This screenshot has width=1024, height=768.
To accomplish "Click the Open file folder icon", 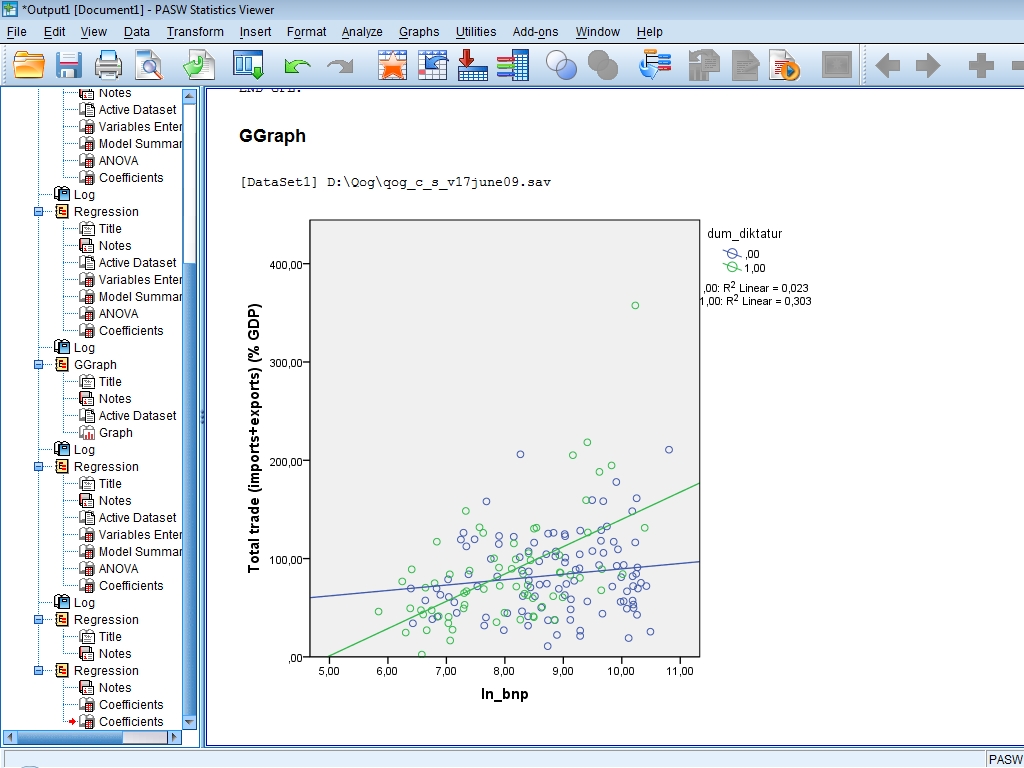I will (29, 66).
